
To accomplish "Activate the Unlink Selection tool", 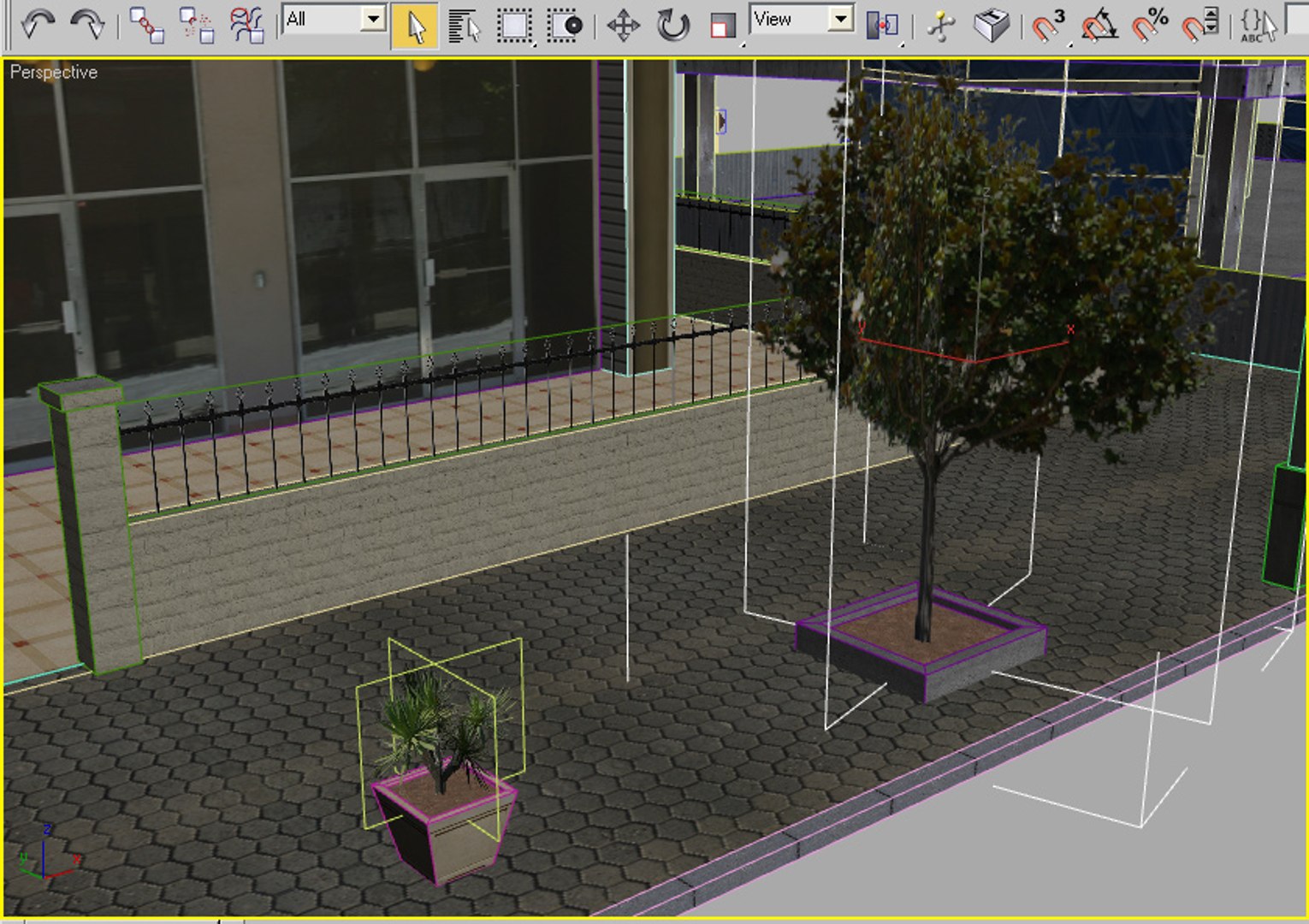I will coord(197,25).
